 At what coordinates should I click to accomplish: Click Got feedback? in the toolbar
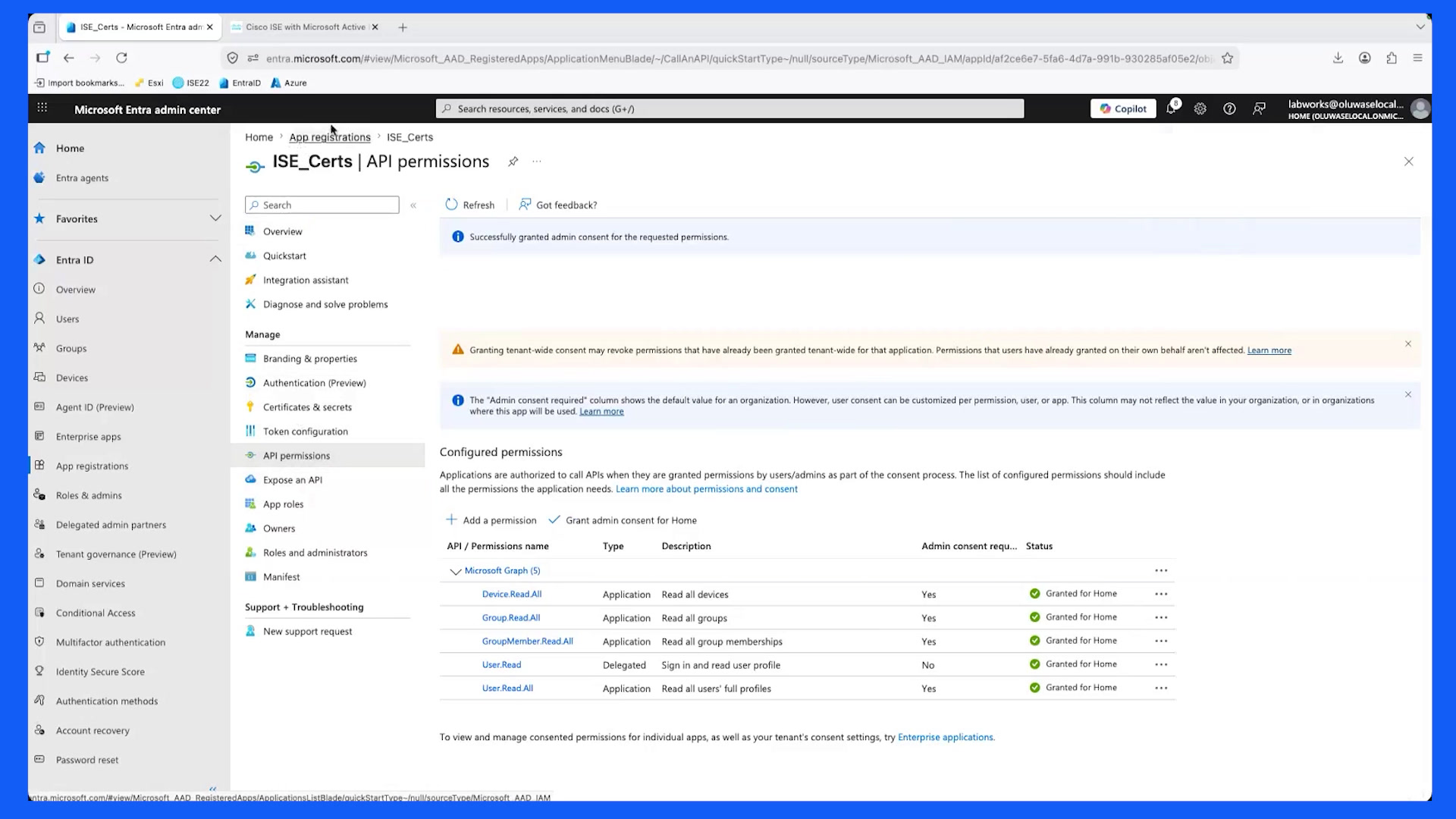tap(558, 205)
